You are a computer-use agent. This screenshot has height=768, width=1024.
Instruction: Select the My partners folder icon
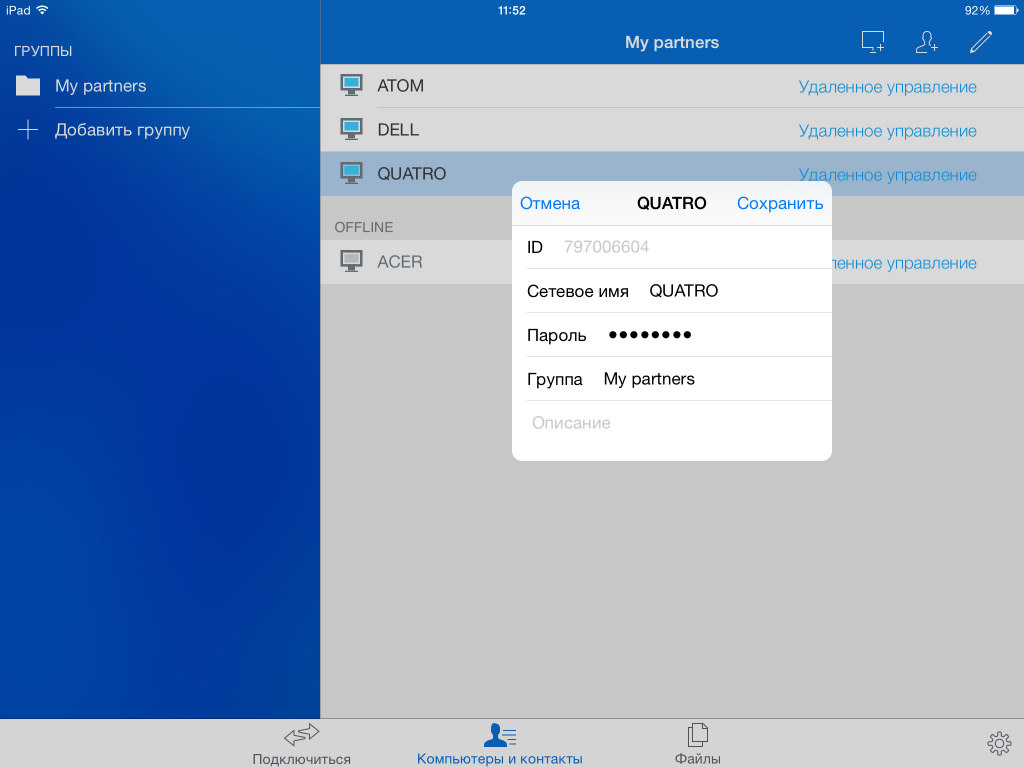point(28,86)
